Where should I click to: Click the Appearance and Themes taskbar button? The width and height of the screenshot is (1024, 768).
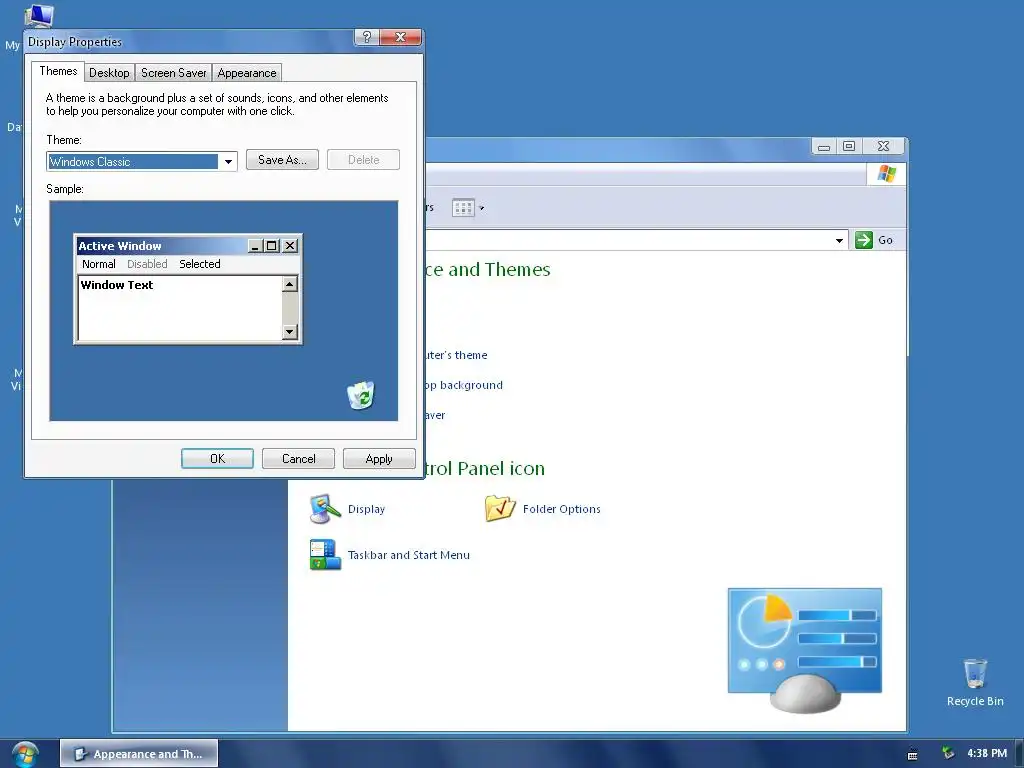pos(139,754)
